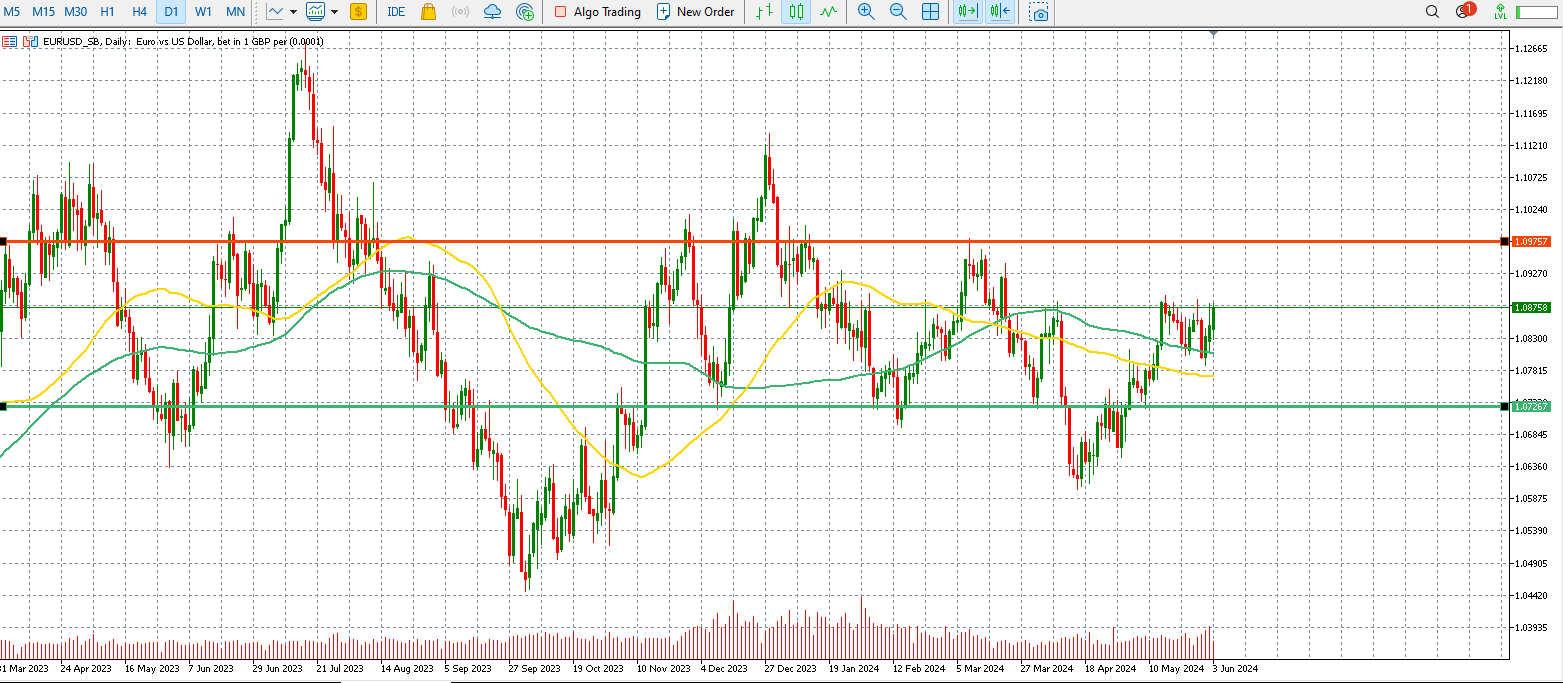Open a New Order
The width and height of the screenshot is (1563, 683).
click(695, 12)
